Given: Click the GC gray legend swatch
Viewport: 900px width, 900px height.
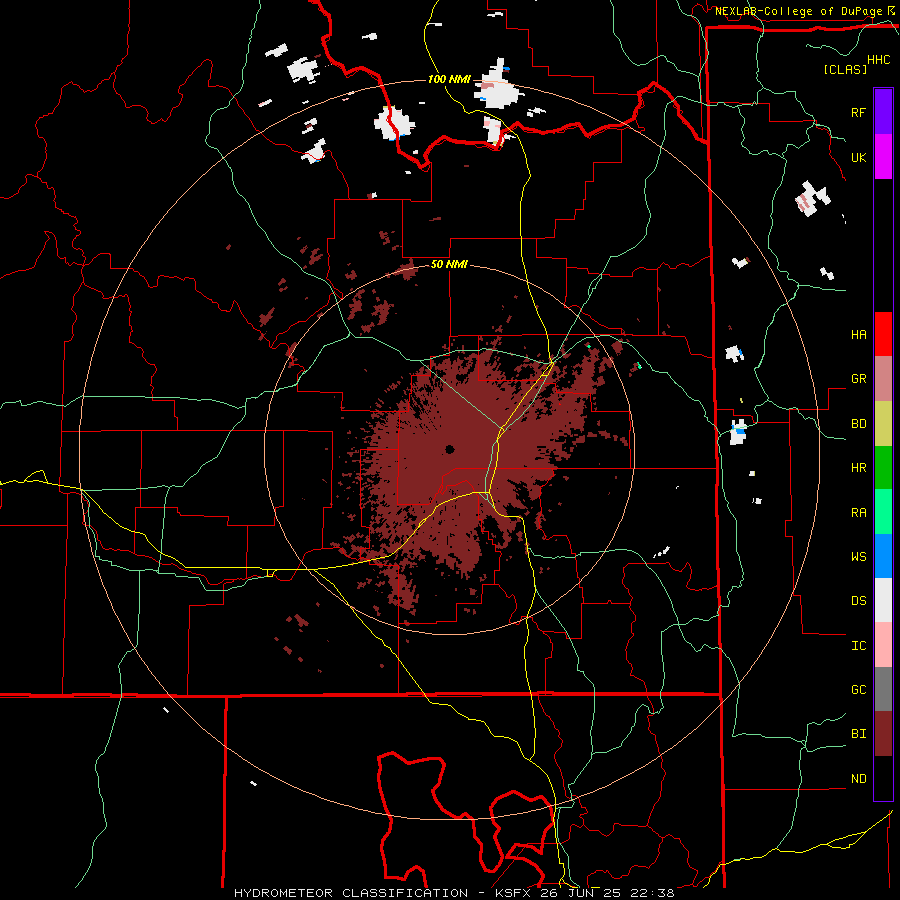Looking at the screenshot, I should (883, 689).
